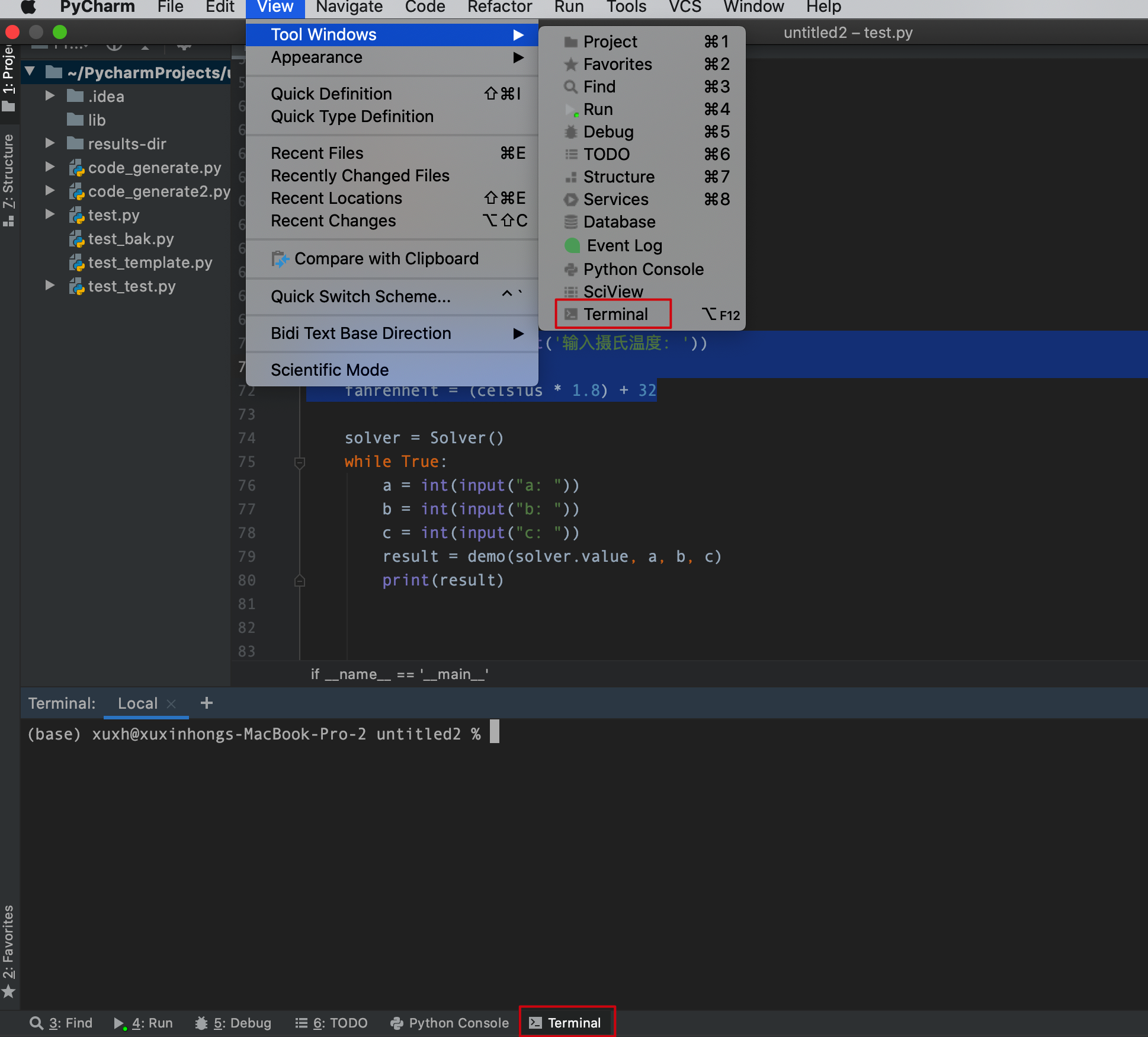
Task: Open Project tool window from submenu
Action: pos(642,41)
